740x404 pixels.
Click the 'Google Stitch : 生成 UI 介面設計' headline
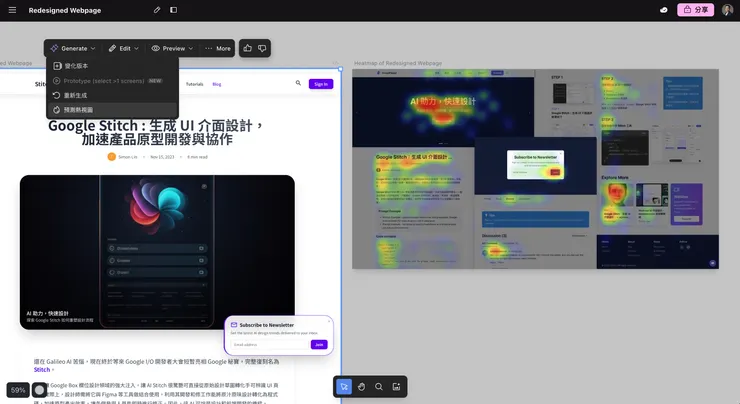click(x=156, y=132)
